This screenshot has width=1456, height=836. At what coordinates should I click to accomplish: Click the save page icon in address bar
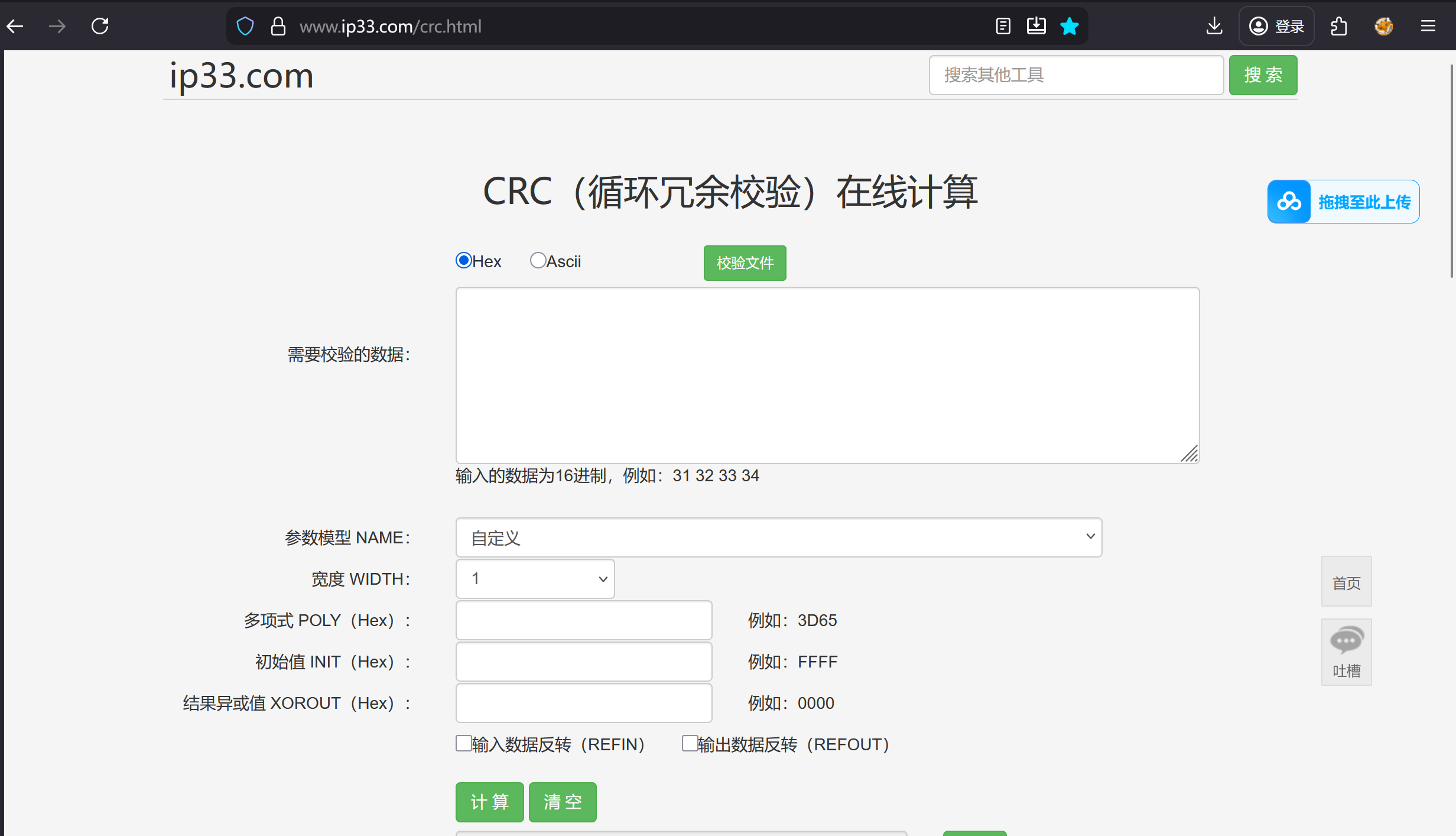point(1036,26)
